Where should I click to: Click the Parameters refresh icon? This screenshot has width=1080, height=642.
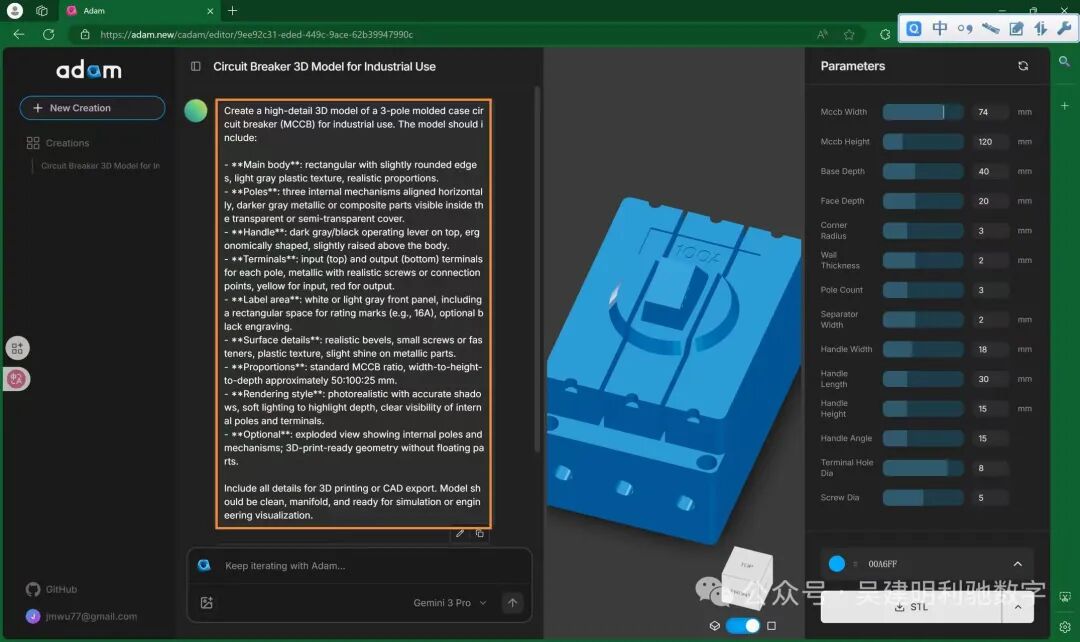point(1023,66)
